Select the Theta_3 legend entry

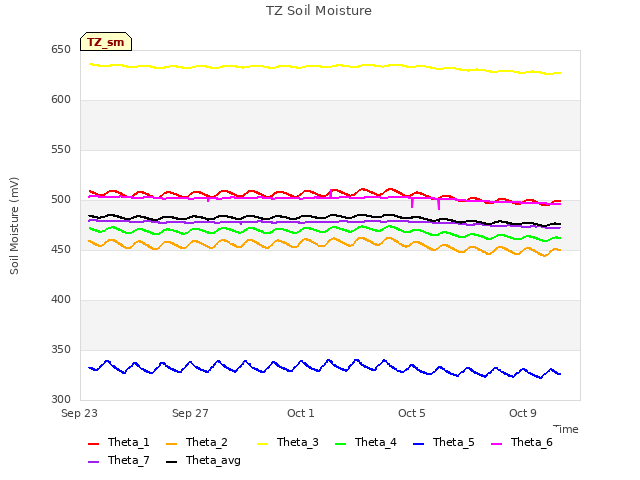pos(287,442)
